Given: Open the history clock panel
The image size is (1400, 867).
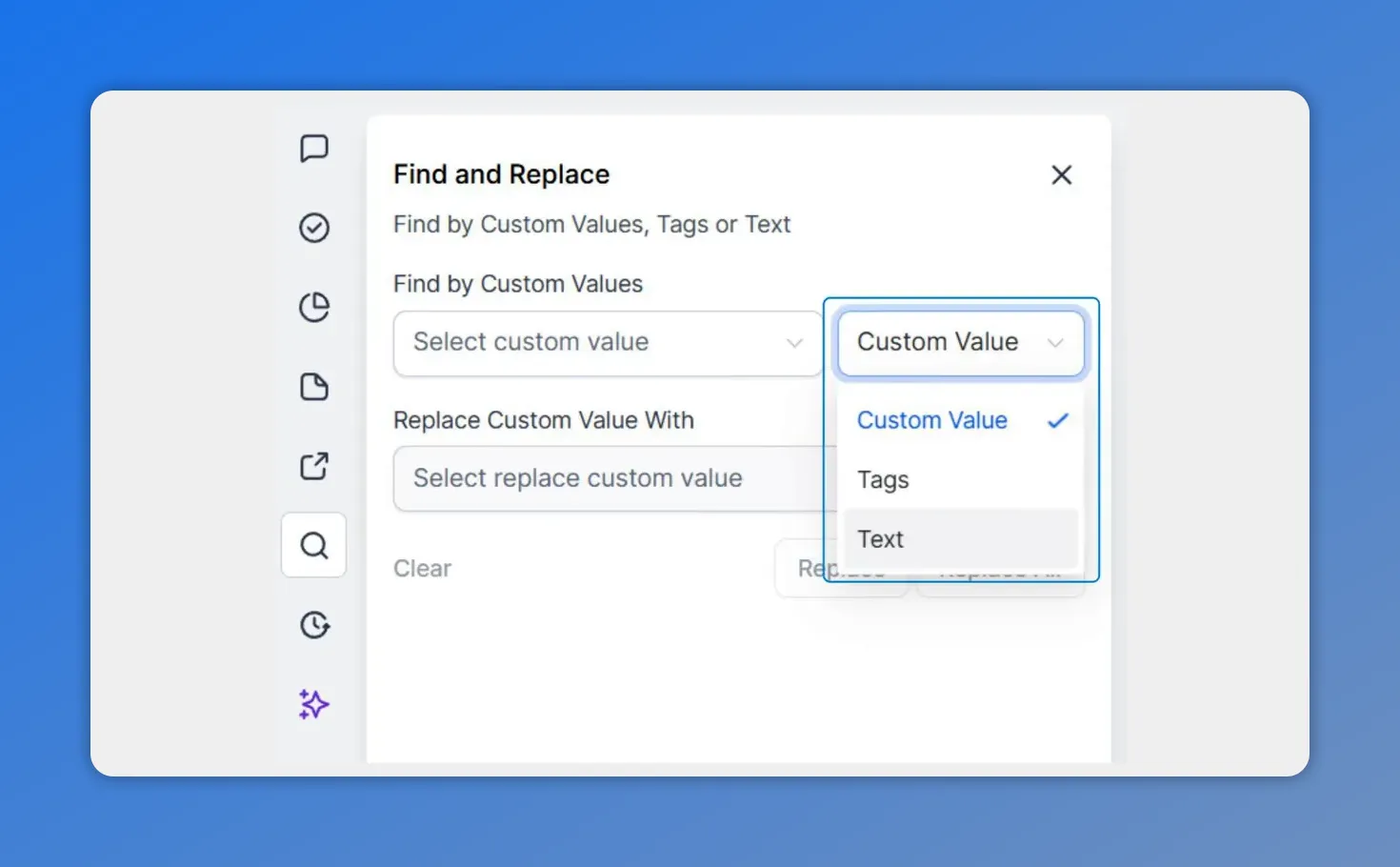Looking at the screenshot, I should [314, 625].
